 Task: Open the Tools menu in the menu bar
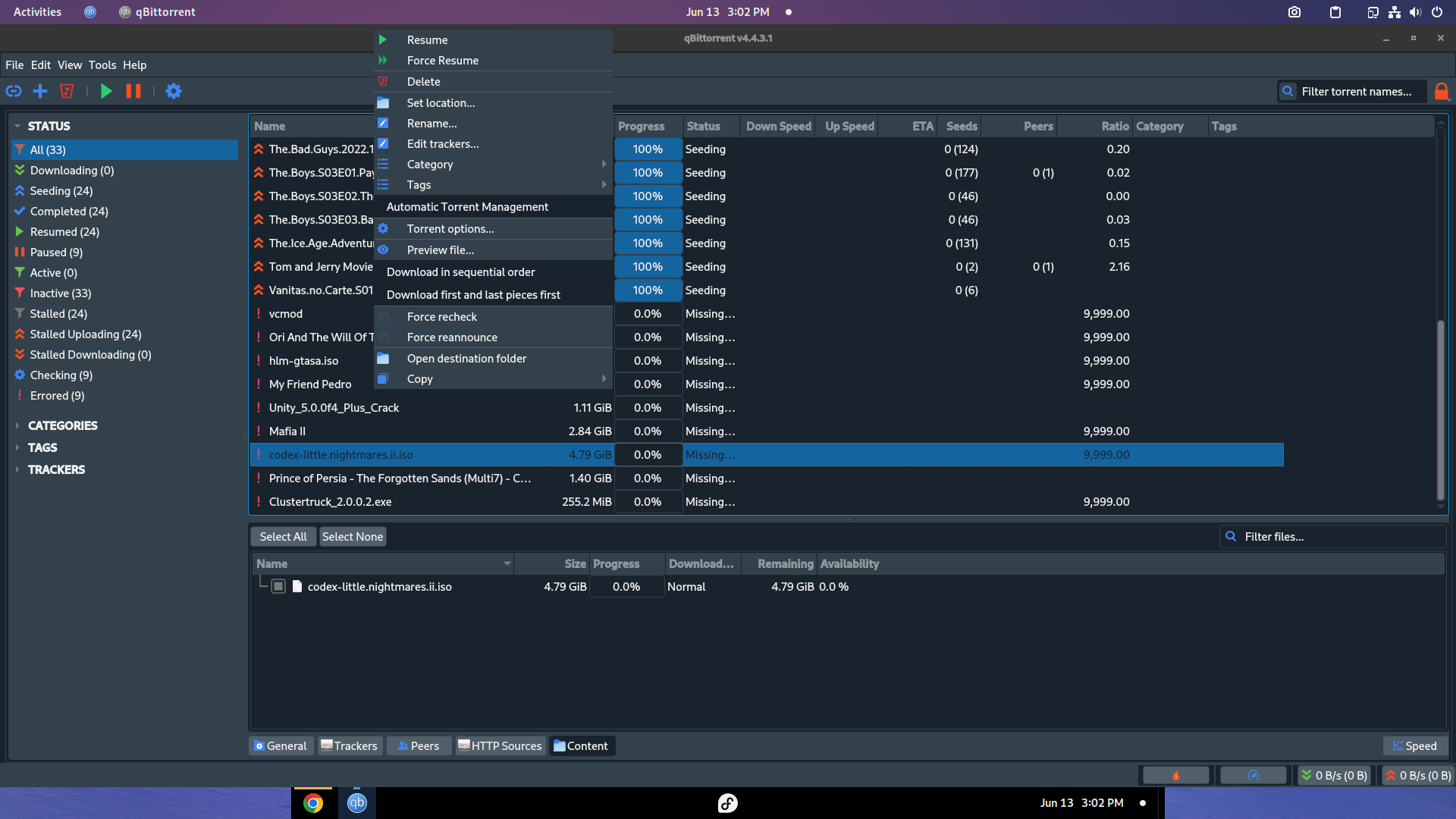102,65
